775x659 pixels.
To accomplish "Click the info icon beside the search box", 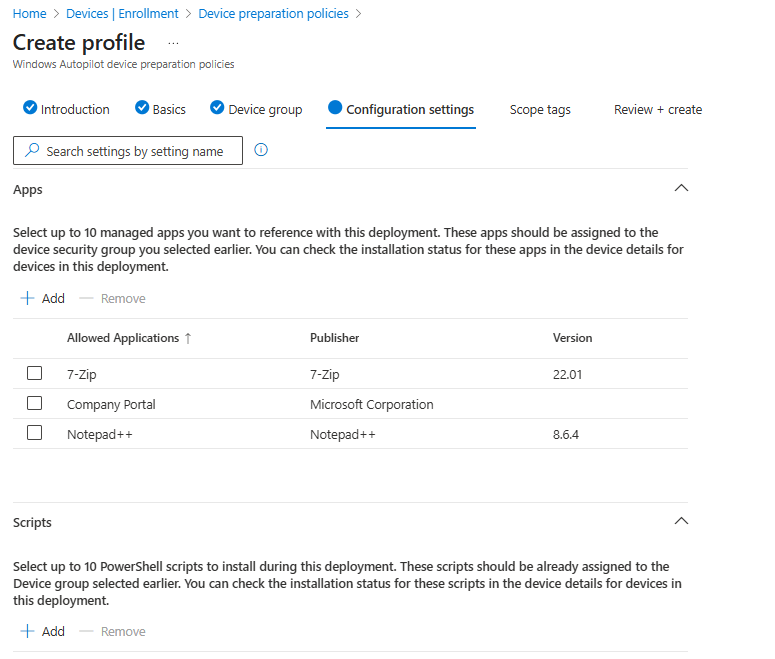I will [261, 150].
